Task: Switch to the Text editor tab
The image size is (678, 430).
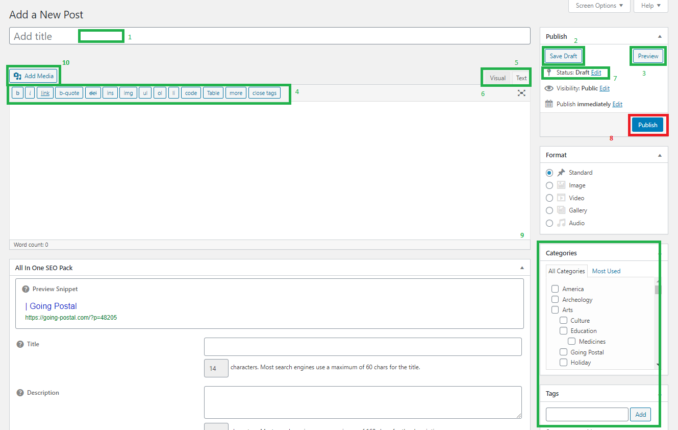Action: pos(521,78)
